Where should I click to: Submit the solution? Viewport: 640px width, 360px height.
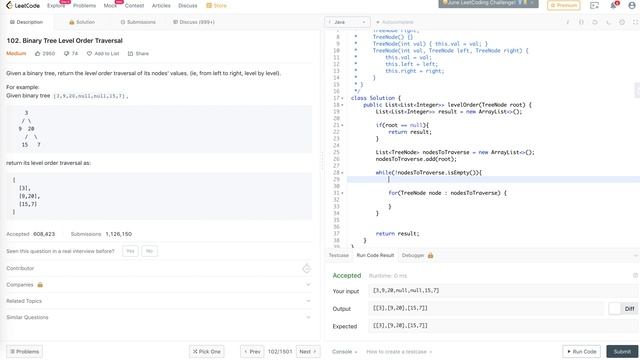tap(622, 351)
